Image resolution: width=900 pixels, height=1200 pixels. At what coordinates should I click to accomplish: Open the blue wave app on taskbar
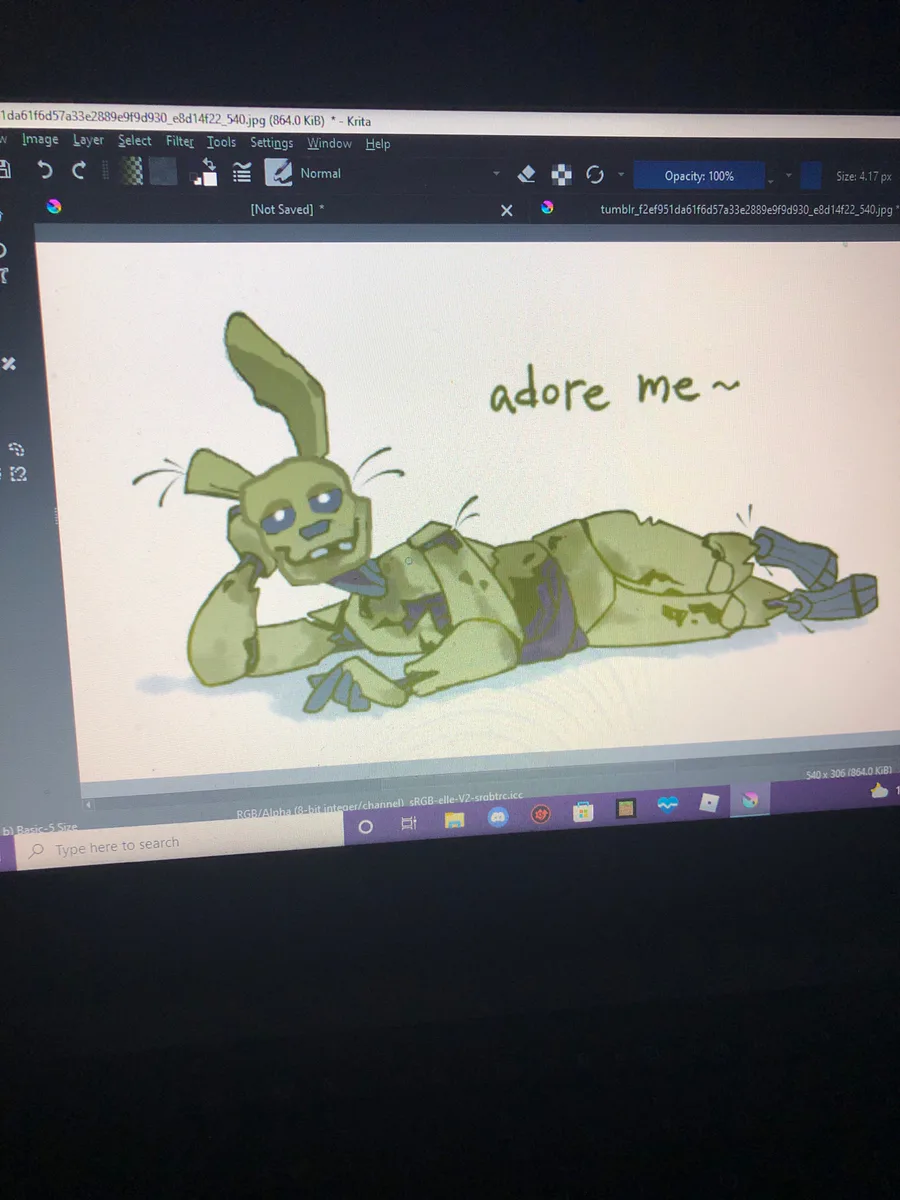tap(668, 805)
